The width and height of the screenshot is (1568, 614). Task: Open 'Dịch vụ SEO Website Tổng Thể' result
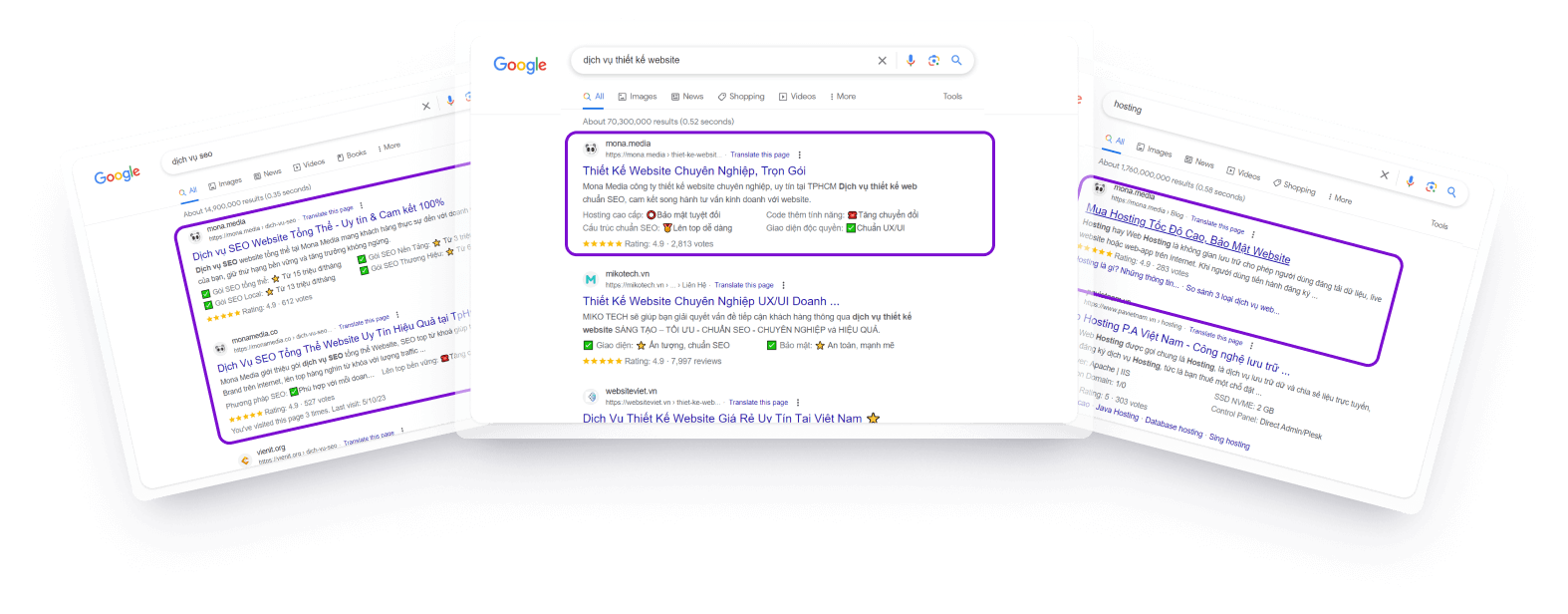(x=319, y=228)
